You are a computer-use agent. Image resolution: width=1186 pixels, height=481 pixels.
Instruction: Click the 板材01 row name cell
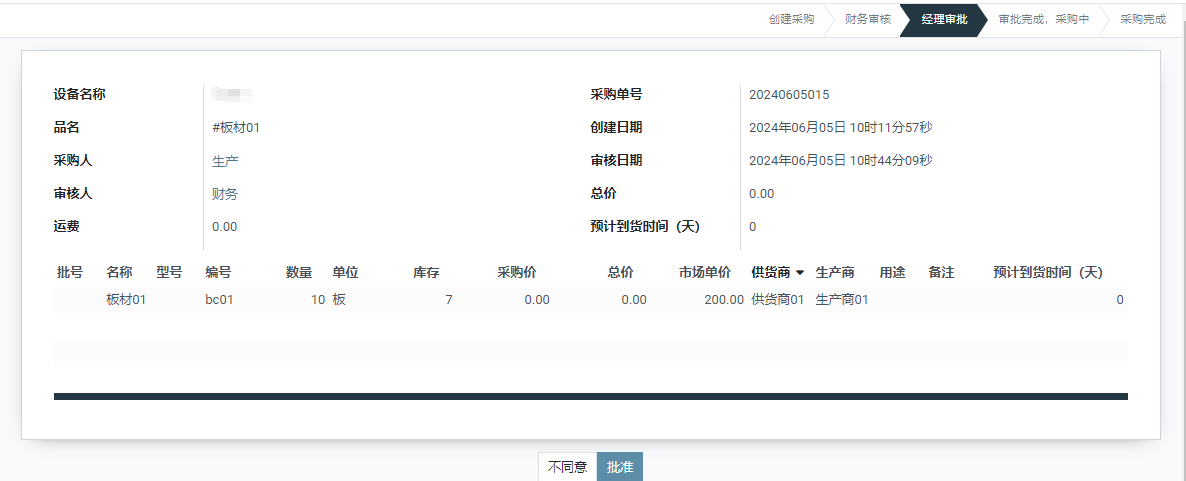(126, 299)
